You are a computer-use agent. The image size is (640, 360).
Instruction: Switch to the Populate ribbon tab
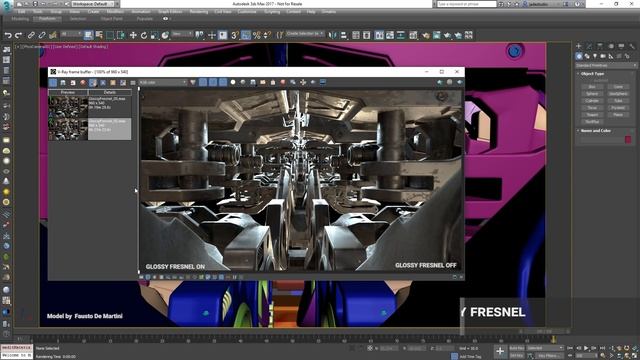[144, 19]
